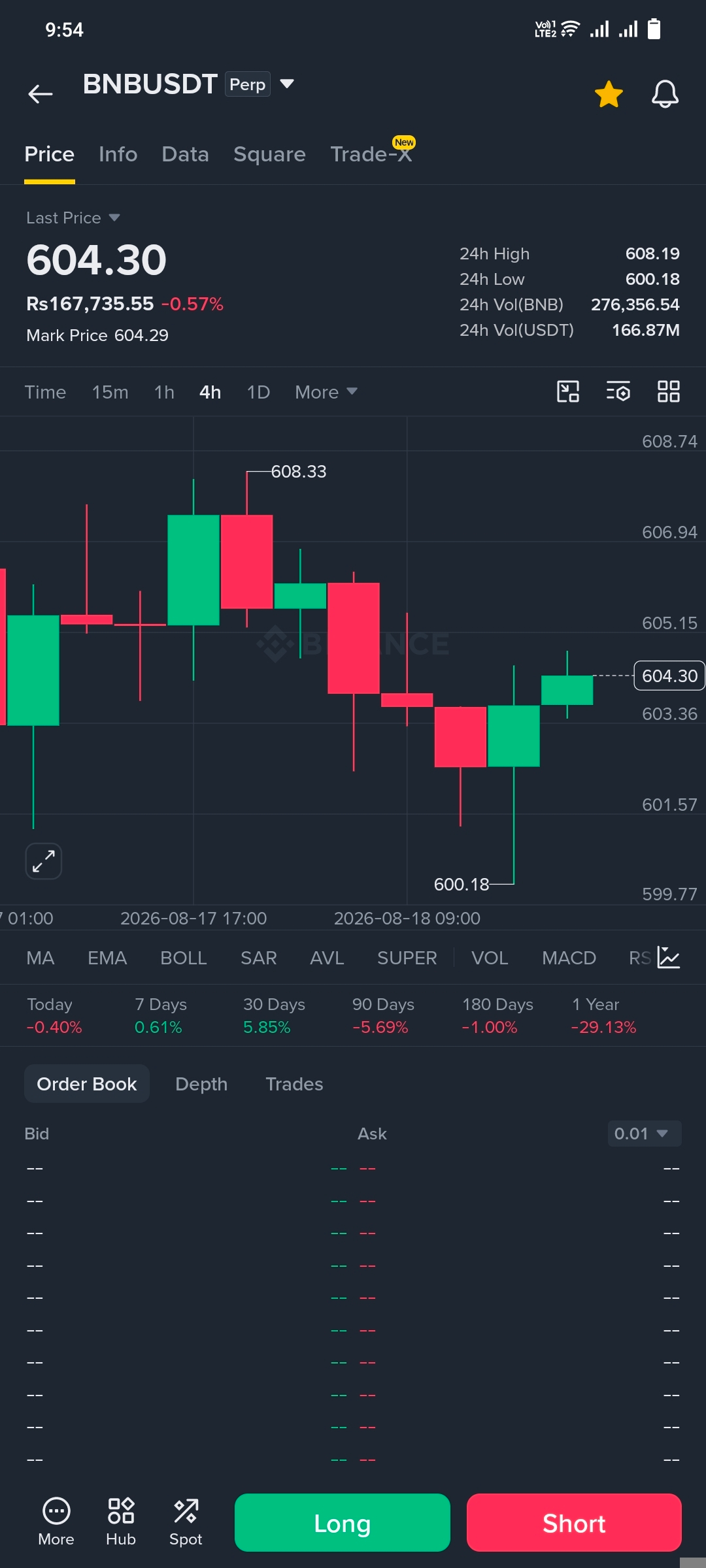Open the indicator settings chart icon
The height and width of the screenshot is (1568, 706).
(x=668, y=958)
